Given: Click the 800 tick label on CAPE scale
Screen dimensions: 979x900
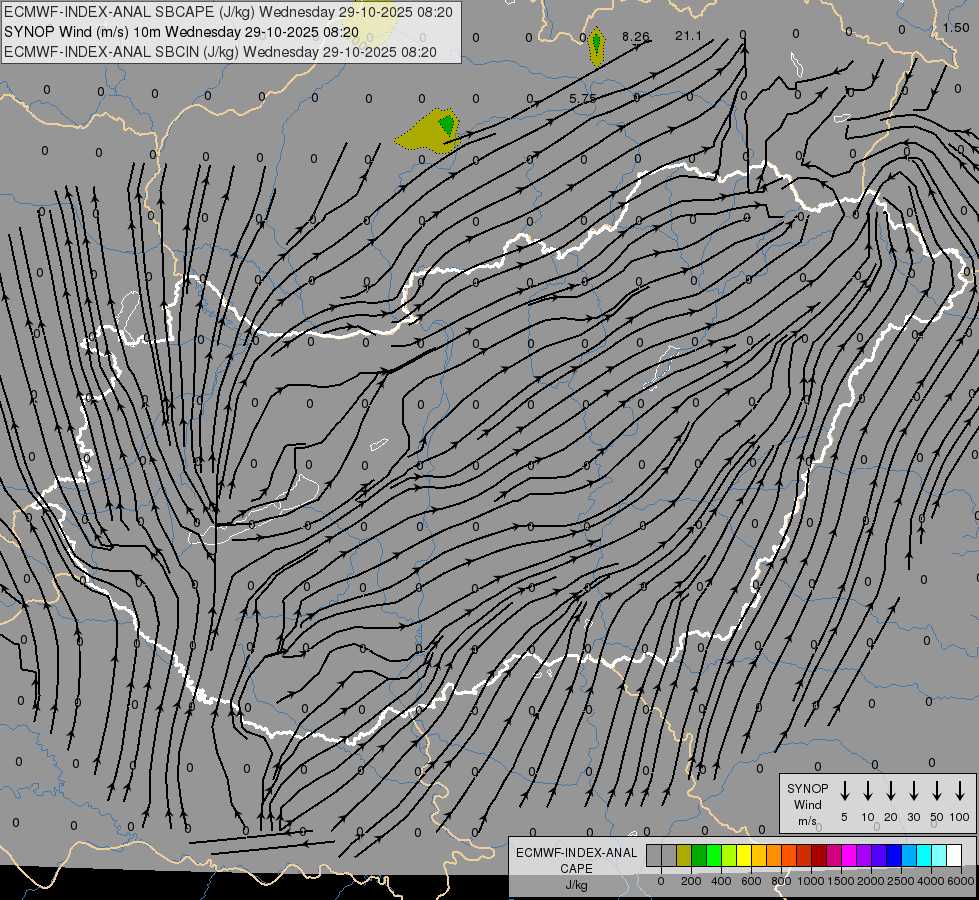Looking at the screenshot, I should (x=781, y=881).
